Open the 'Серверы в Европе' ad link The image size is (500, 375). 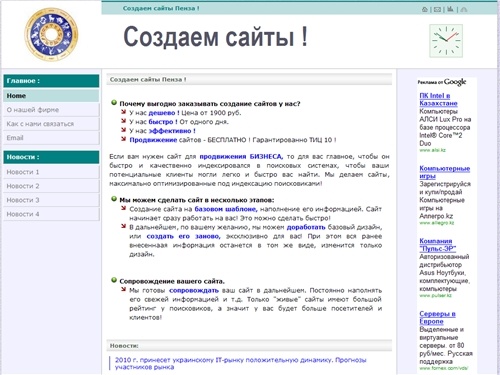(437, 317)
